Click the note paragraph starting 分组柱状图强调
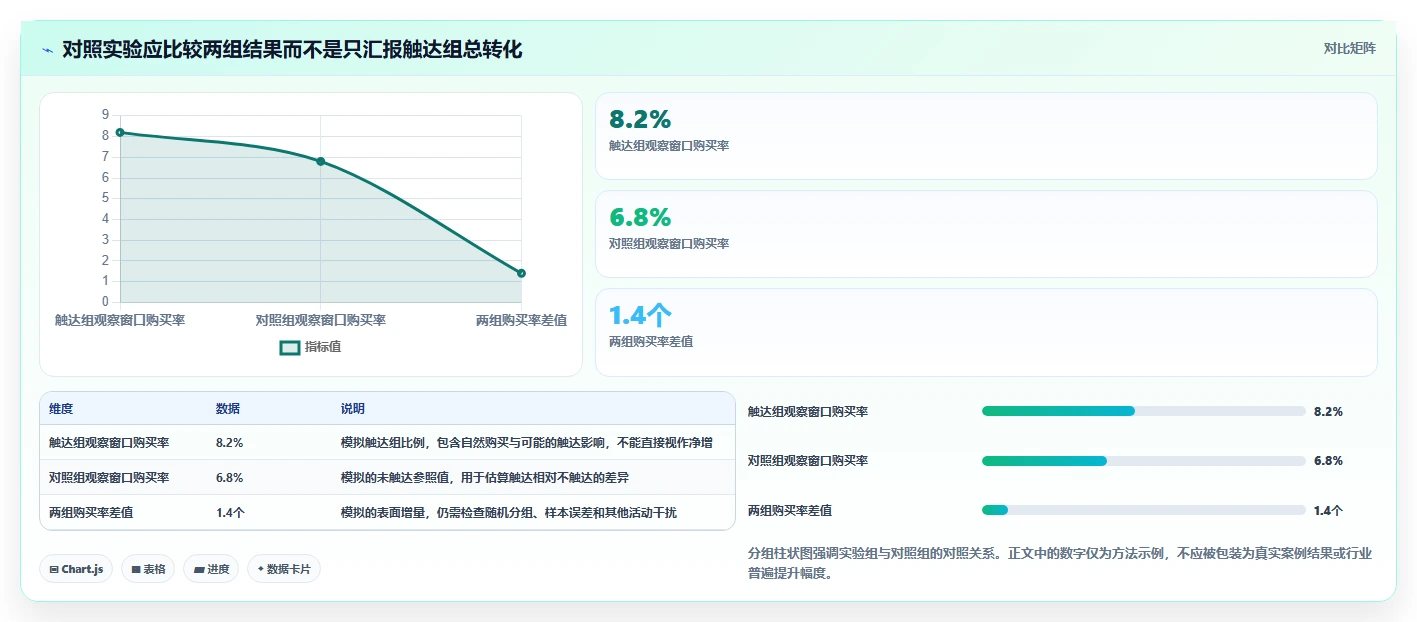This screenshot has width=1417, height=622. pos(1060,563)
